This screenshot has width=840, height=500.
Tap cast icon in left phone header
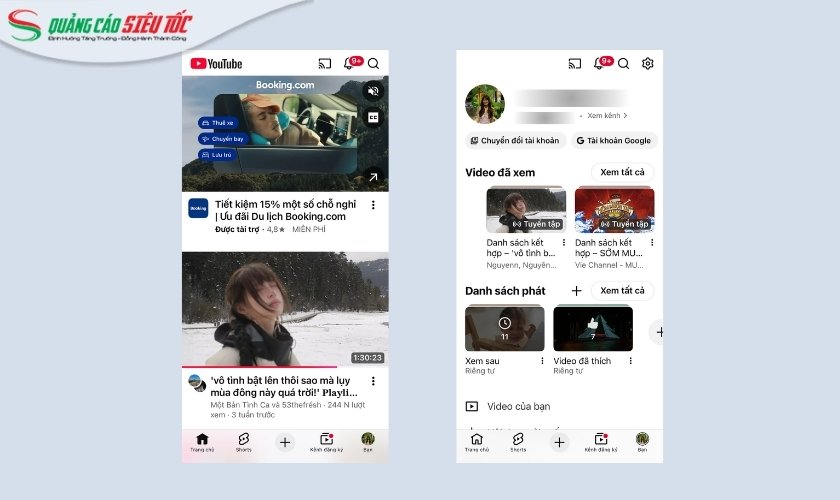325,64
